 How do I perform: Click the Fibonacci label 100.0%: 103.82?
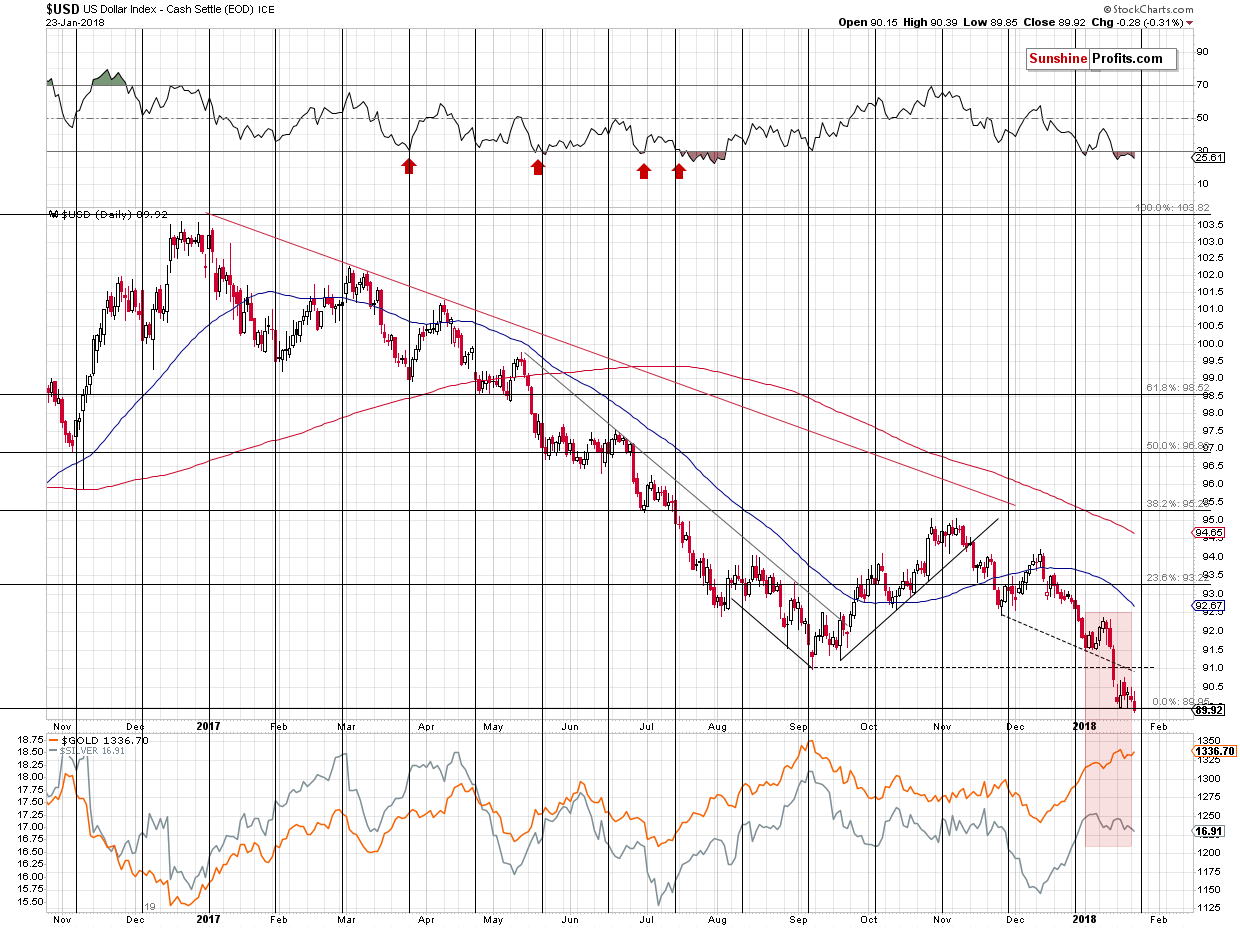[1172, 208]
